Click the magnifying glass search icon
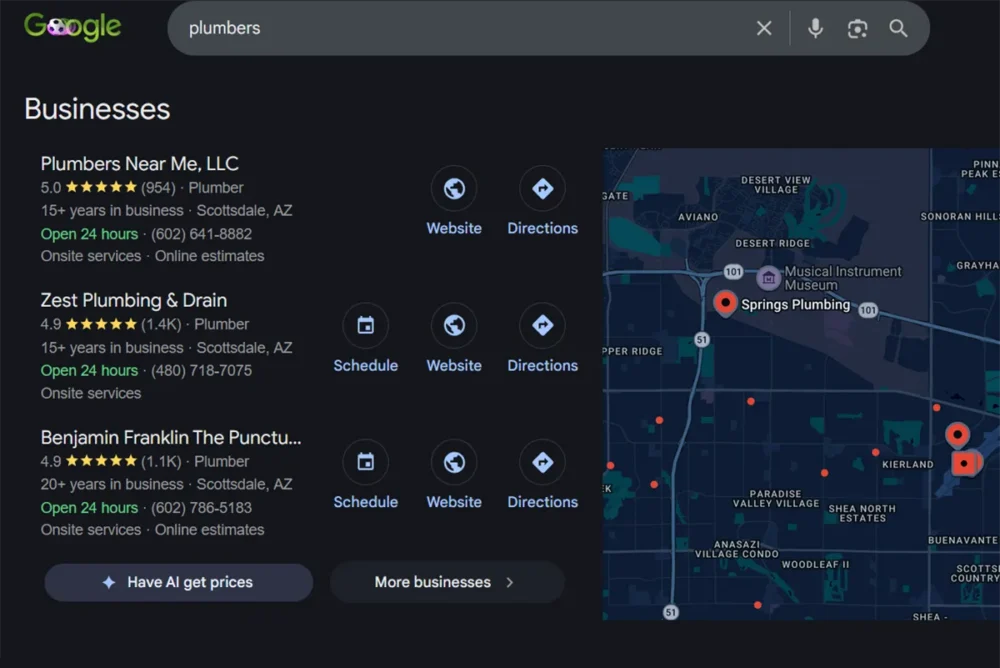Image resolution: width=1000 pixels, height=668 pixels. pyautogui.click(x=898, y=28)
